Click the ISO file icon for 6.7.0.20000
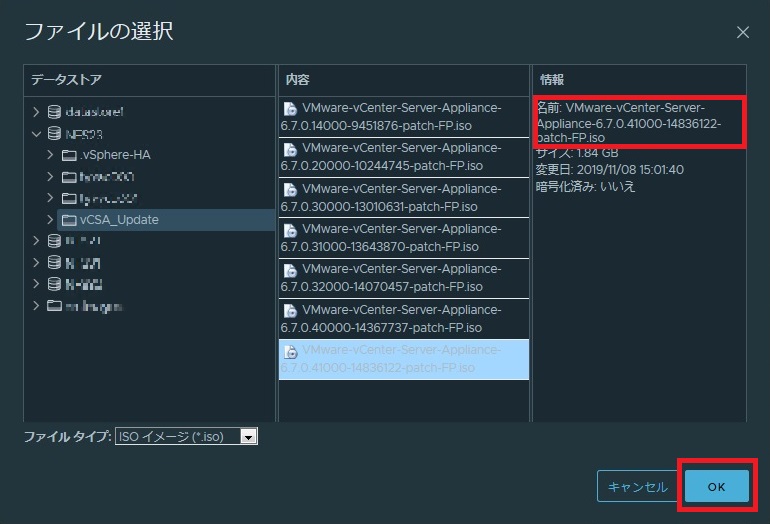The image size is (770, 524). pyautogui.click(x=290, y=149)
